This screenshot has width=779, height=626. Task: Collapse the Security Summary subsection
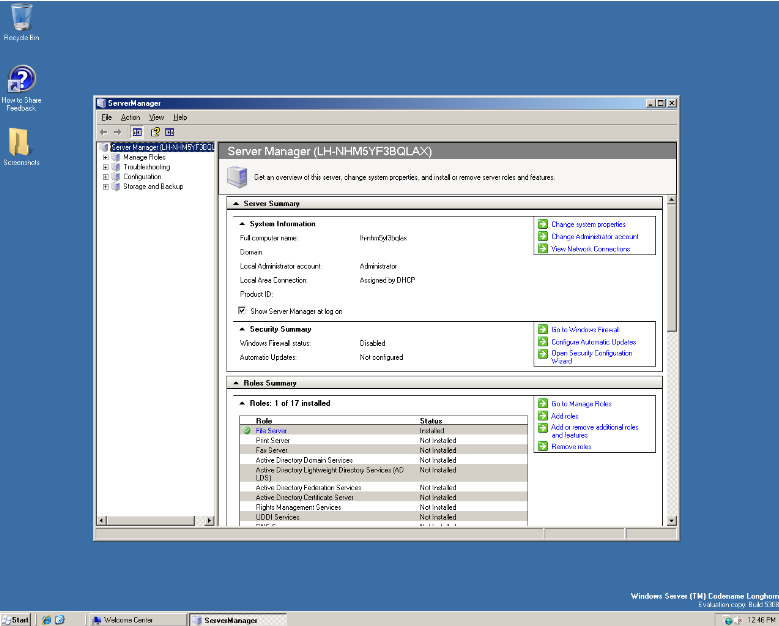(x=242, y=329)
